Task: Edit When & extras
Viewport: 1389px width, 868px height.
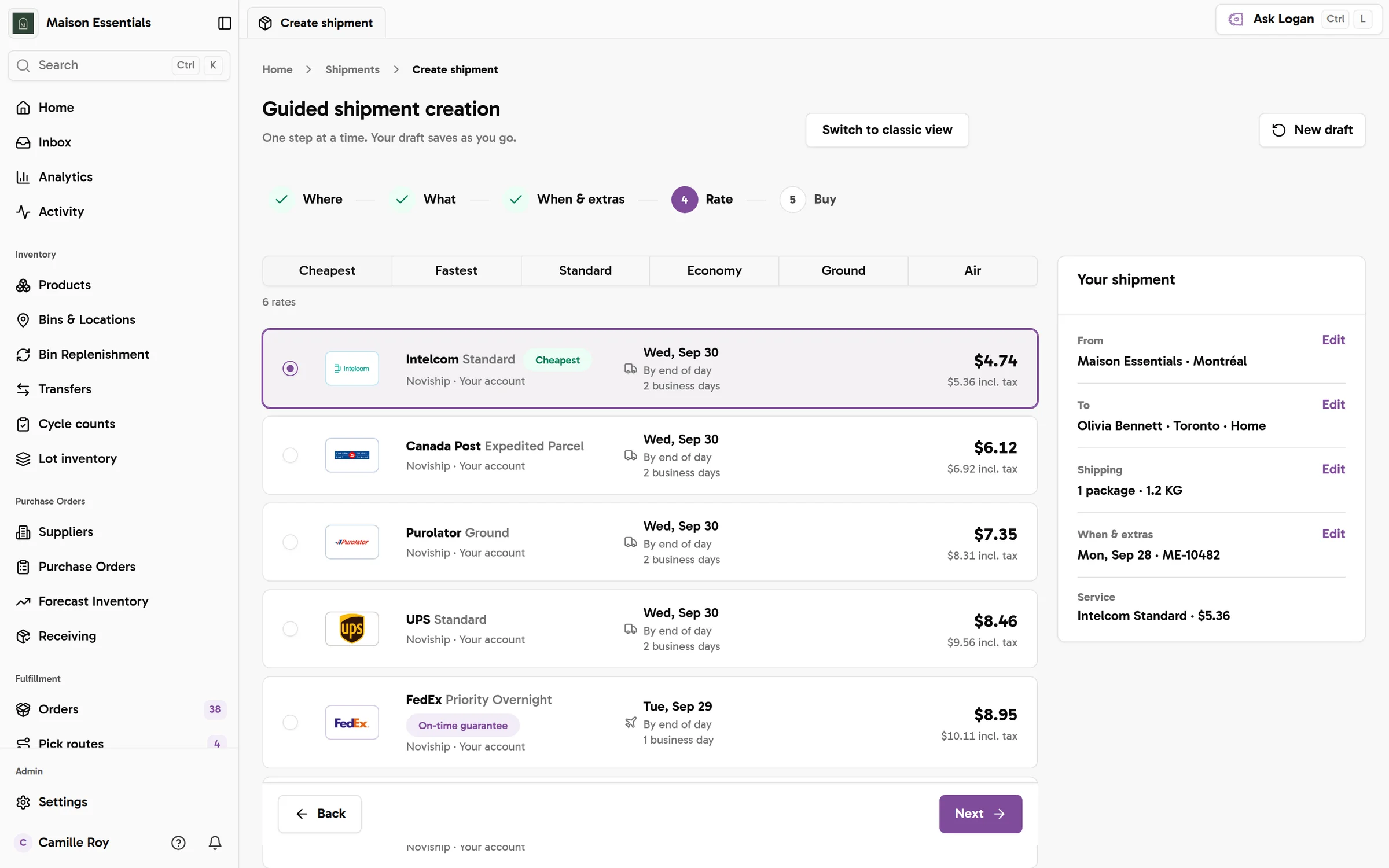Action: [x=1333, y=534]
